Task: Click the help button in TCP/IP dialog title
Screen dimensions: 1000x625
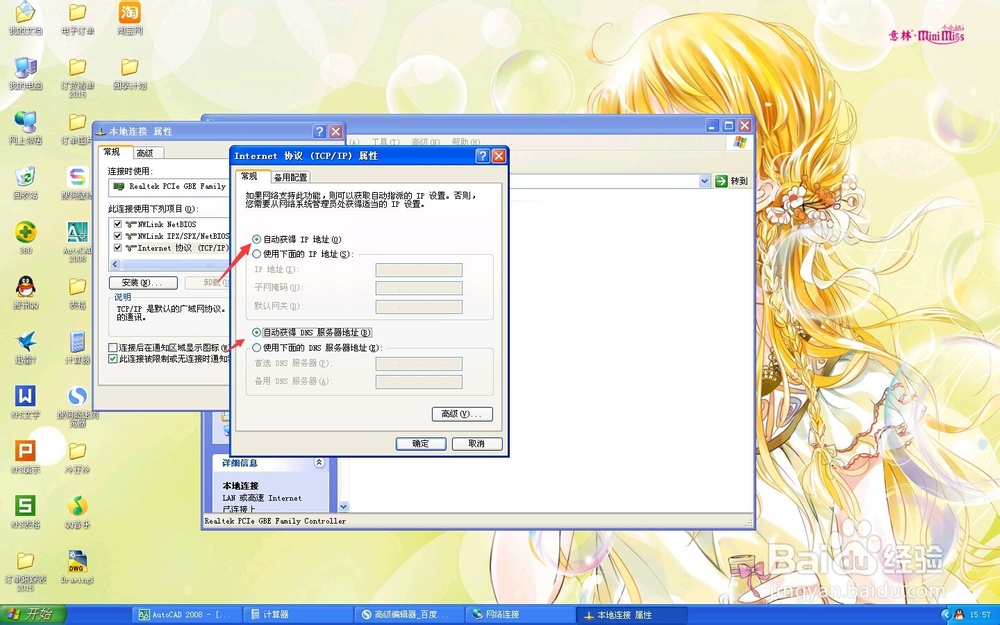Action: click(x=483, y=156)
